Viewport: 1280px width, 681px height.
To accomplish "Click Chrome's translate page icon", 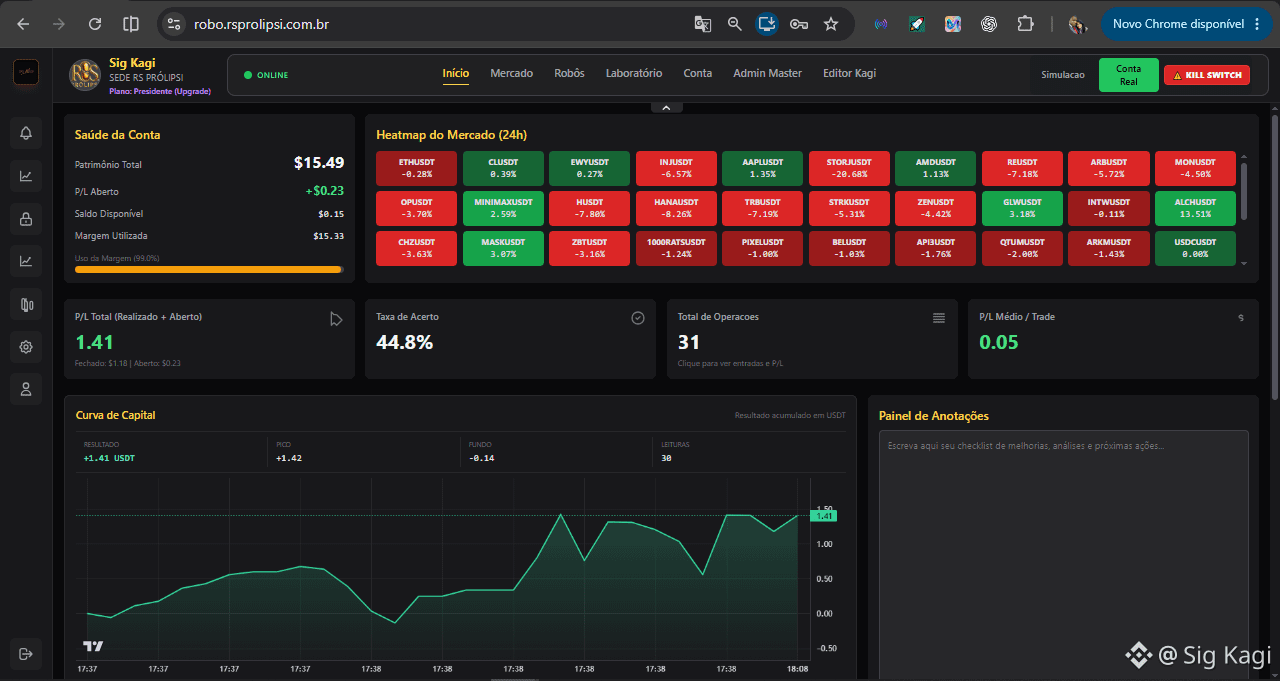I will point(703,24).
